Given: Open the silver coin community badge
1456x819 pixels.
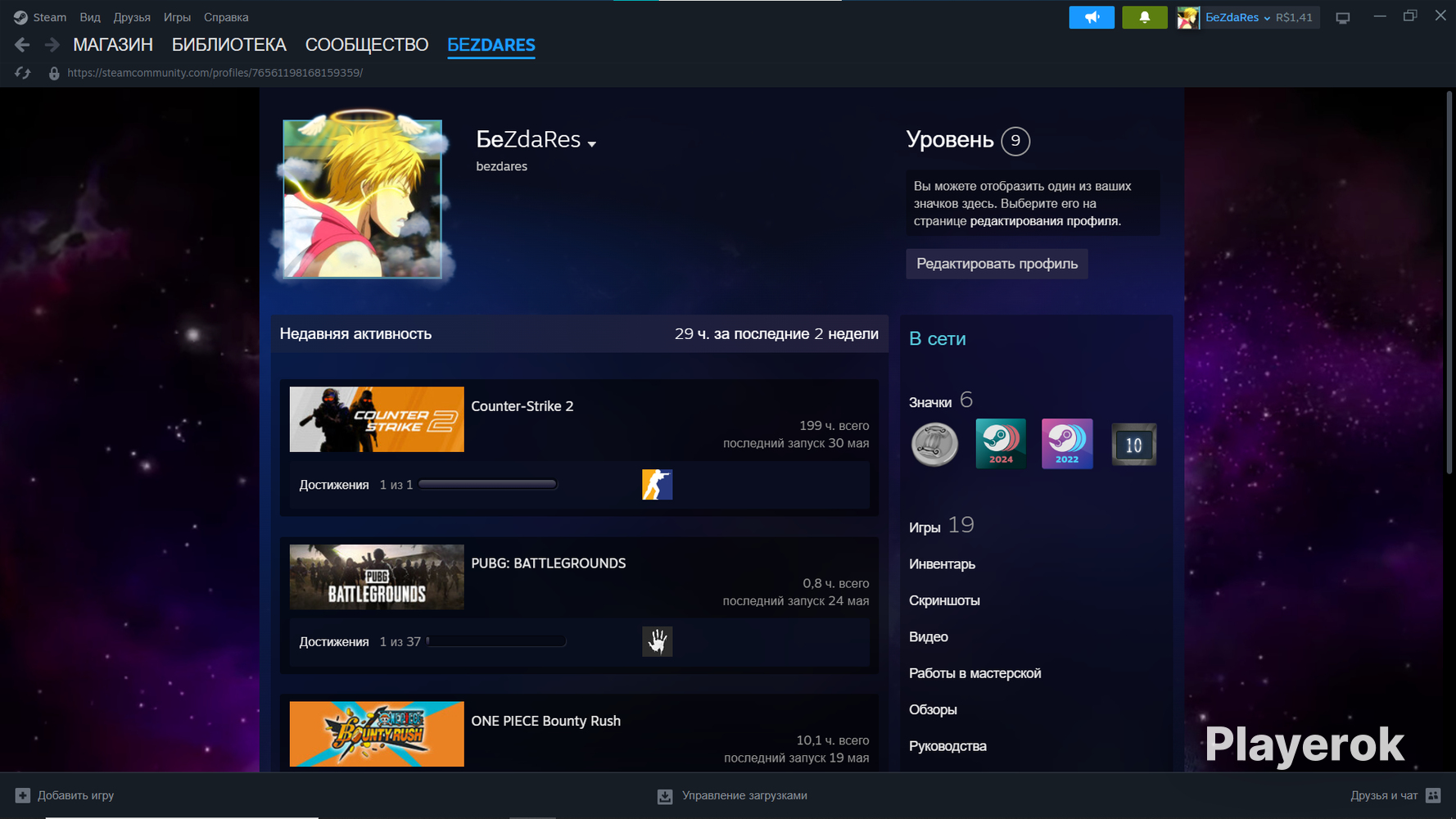Looking at the screenshot, I should point(935,445).
